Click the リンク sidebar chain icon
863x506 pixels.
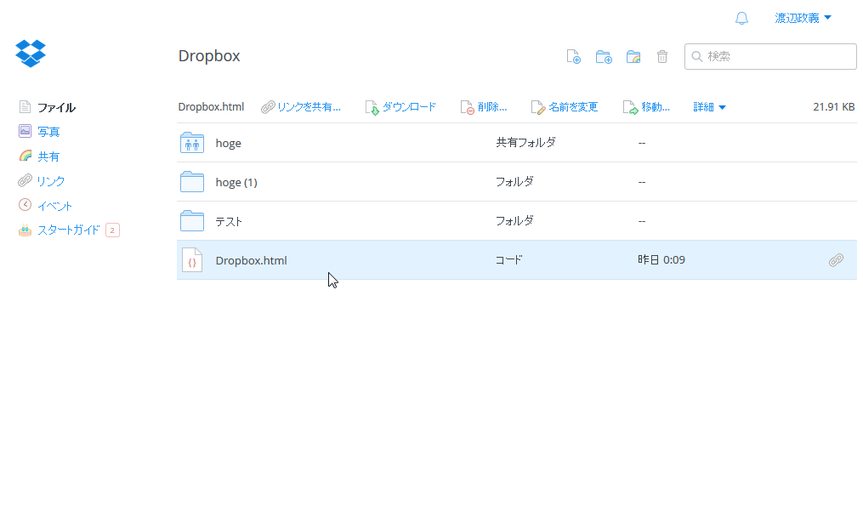25,180
